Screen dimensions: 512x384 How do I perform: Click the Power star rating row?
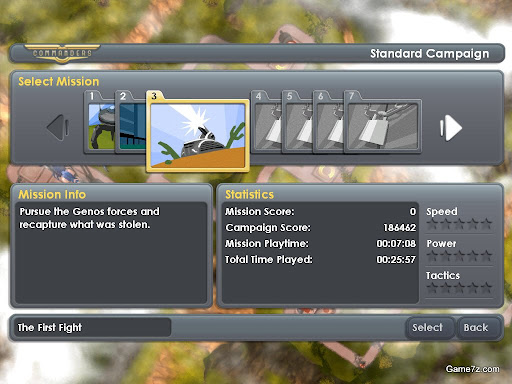pyautogui.click(x=459, y=256)
